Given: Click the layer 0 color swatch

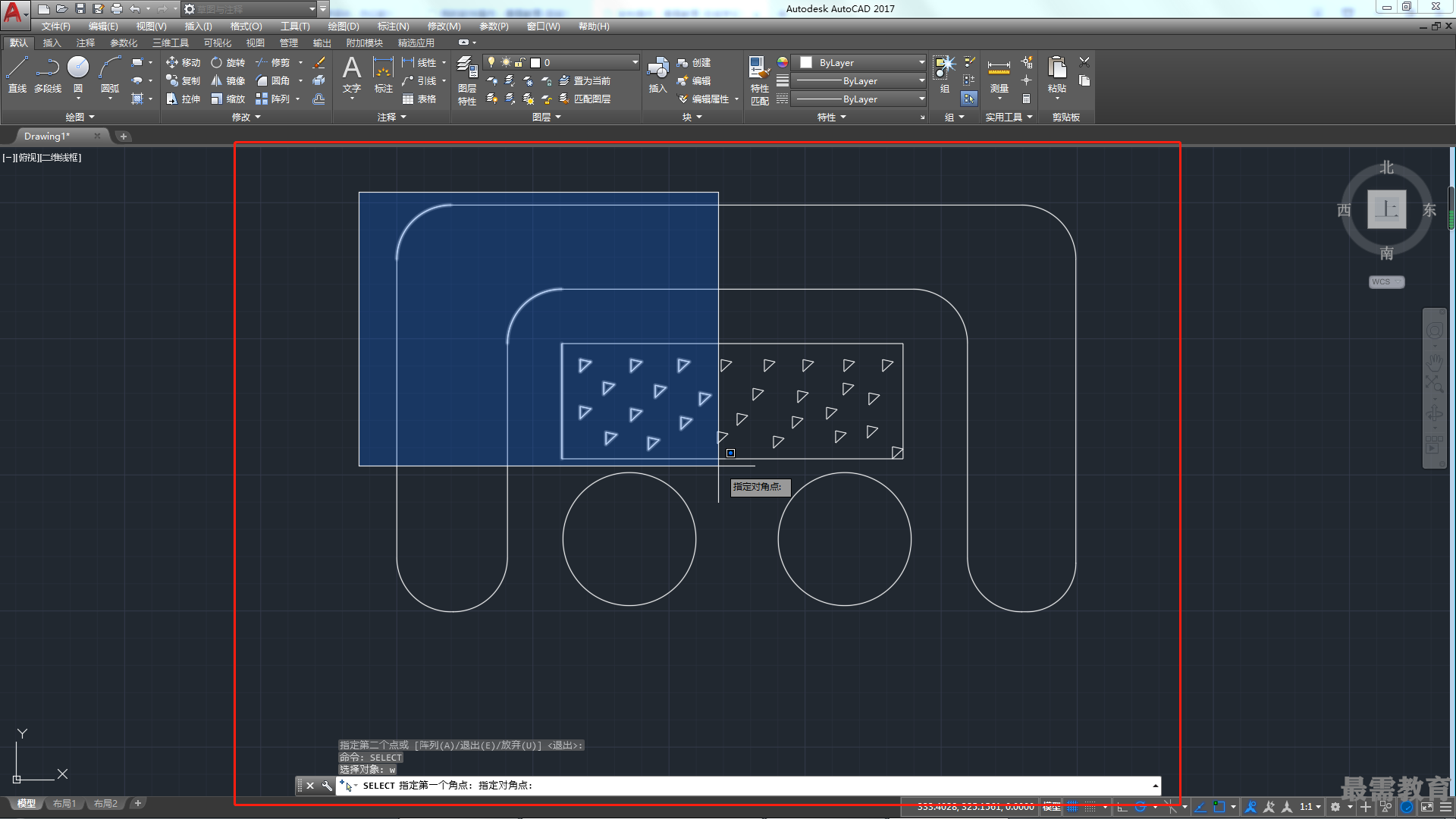Looking at the screenshot, I should [x=535, y=62].
